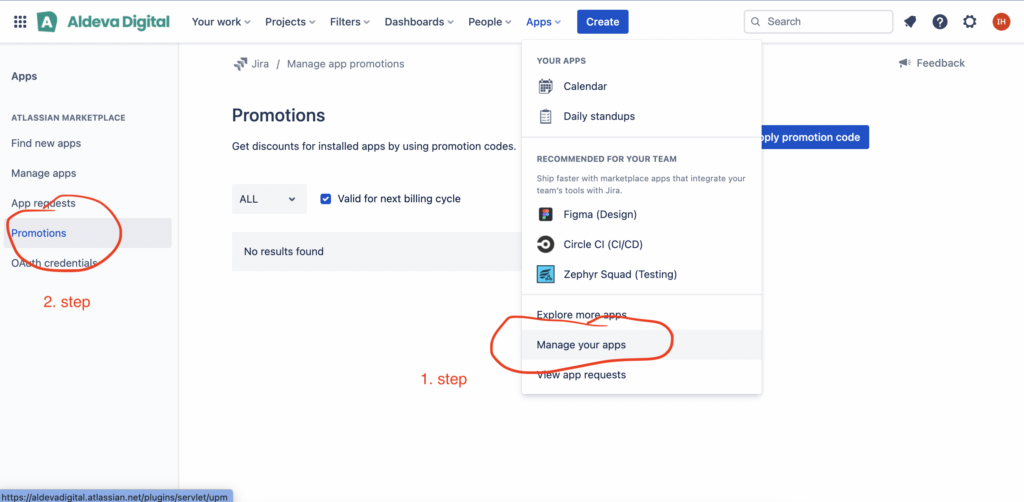Screen dimensions: 1024x502
Task: Open notifications bell icon
Action: 910,22
